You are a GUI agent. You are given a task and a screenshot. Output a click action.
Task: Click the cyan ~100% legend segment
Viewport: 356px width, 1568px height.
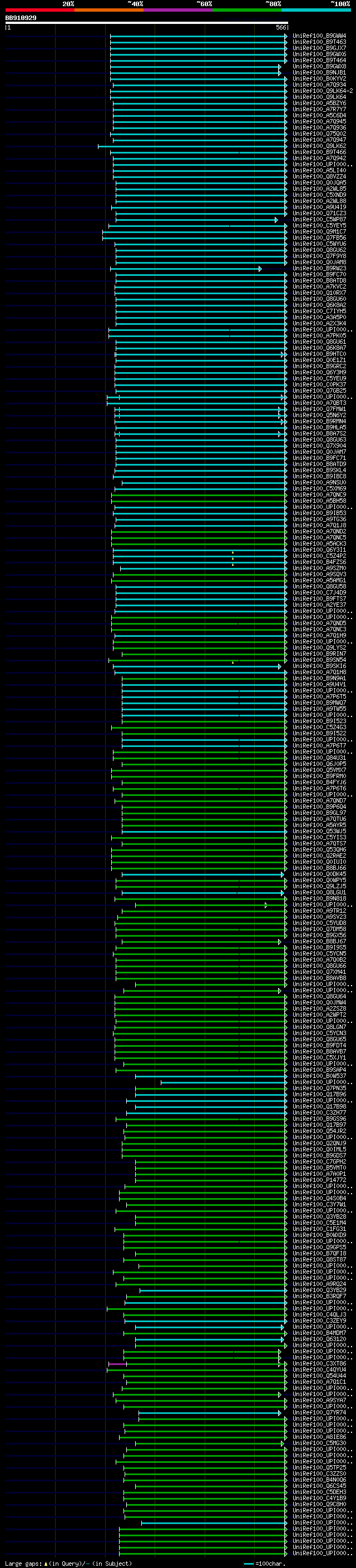[x=317, y=10]
